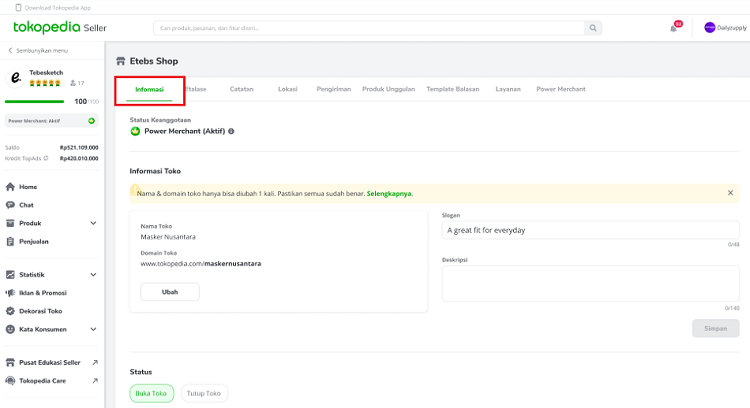Click the Saldo value Rp521.109.000
Screen dimensions: 750x408
pyautogui.click(x=79, y=148)
